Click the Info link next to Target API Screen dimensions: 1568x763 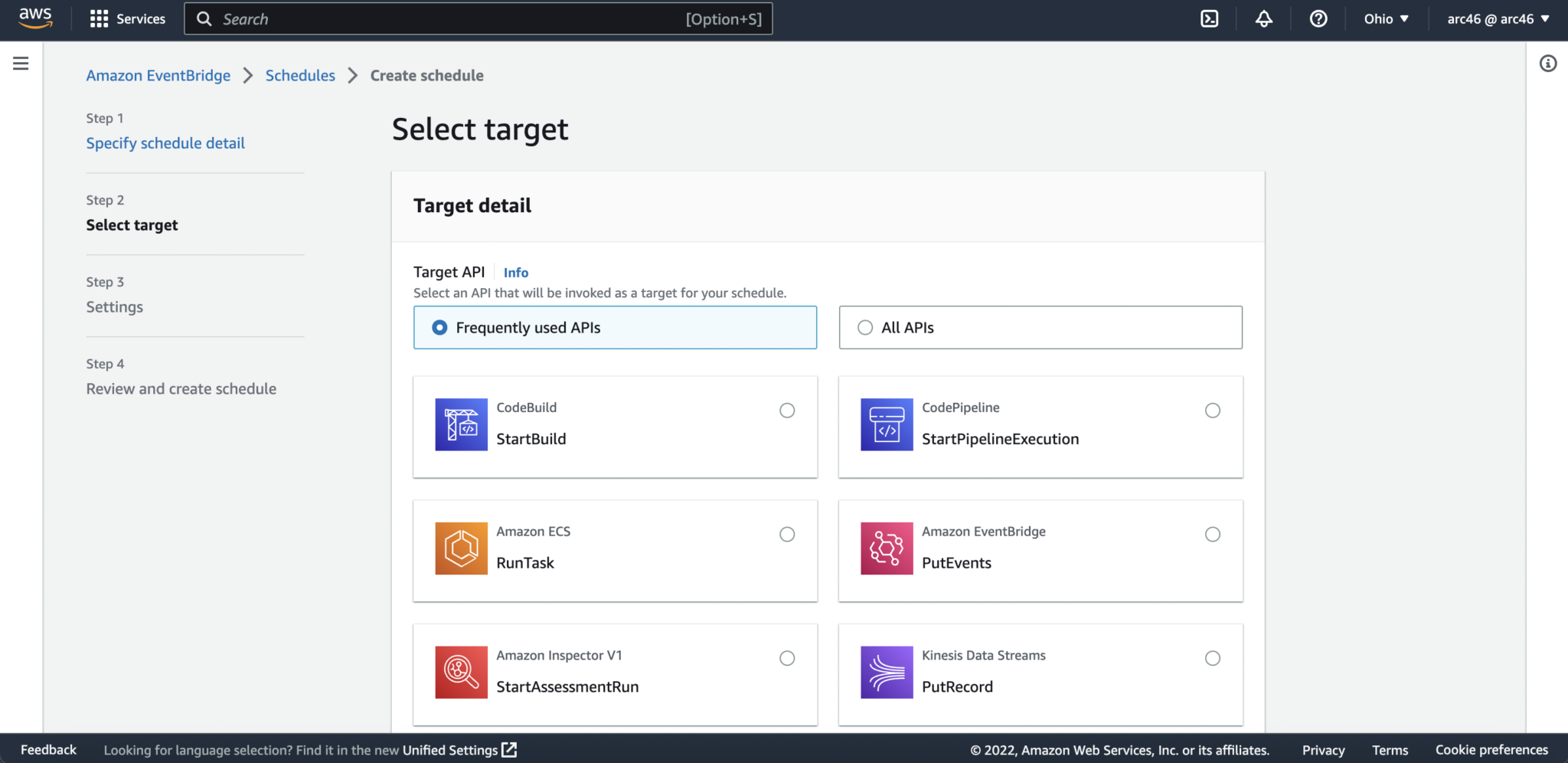515,272
